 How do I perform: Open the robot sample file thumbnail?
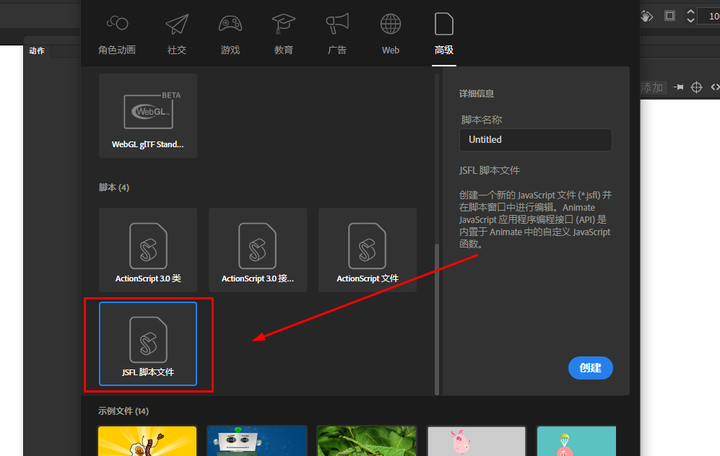click(257, 441)
